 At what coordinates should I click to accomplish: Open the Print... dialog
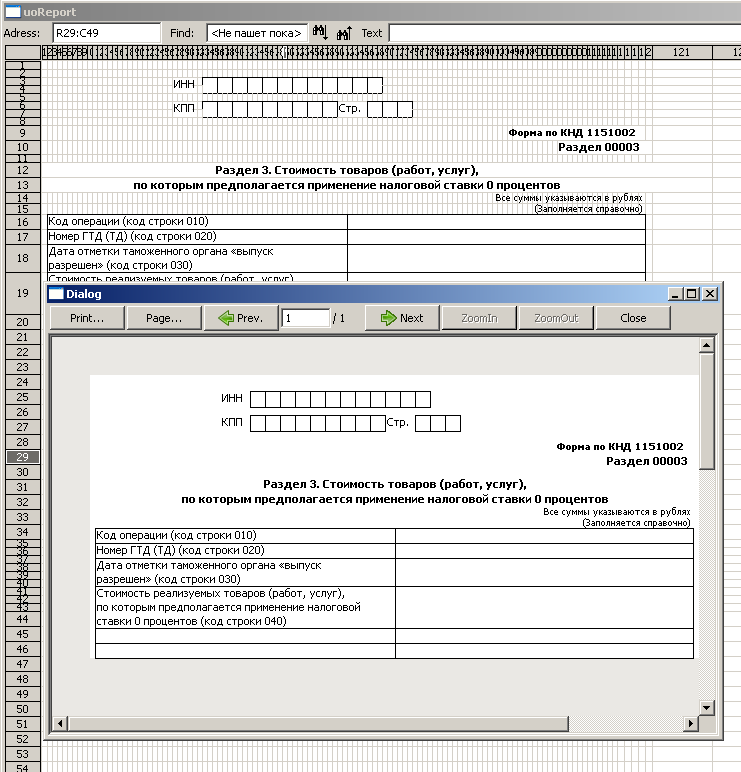(x=88, y=318)
